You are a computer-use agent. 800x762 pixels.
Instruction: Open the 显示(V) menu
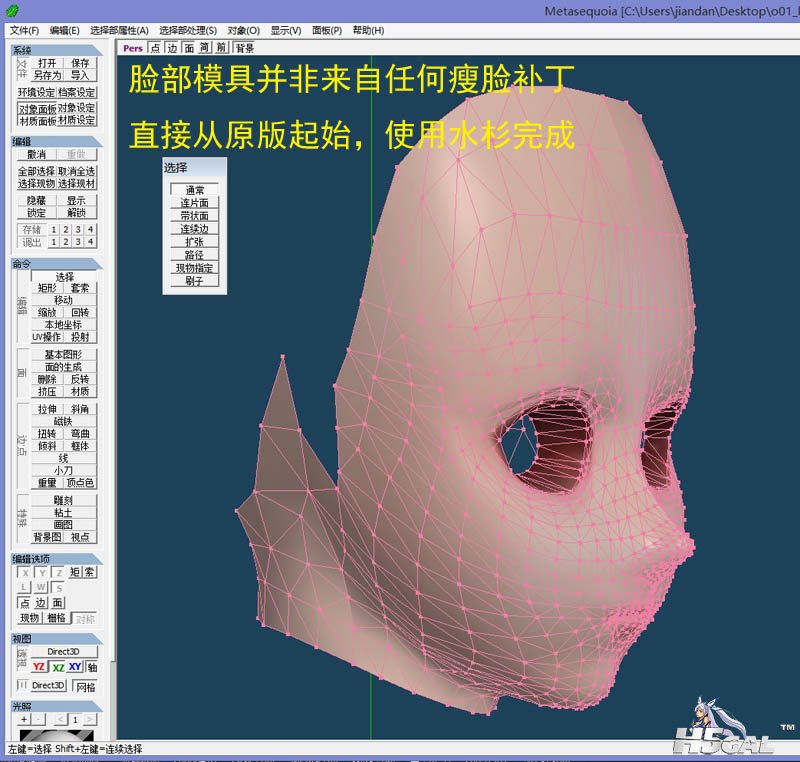click(286, 30)
